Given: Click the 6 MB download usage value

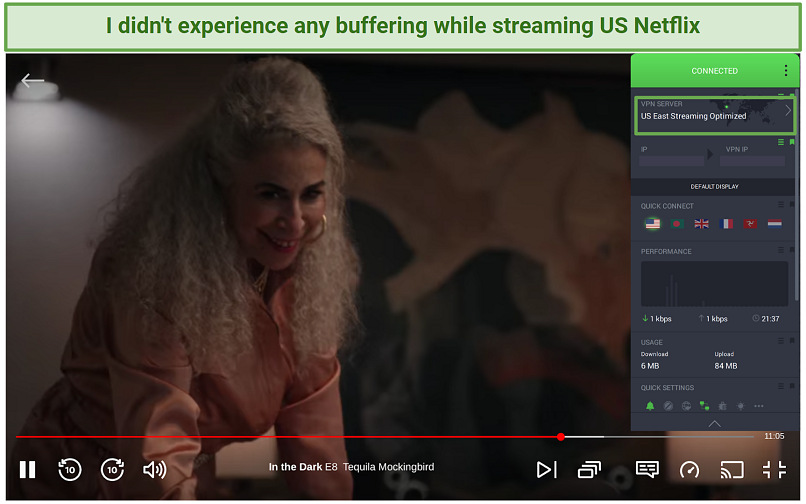Looking at the screenshot, I should (x=650, y=366).
